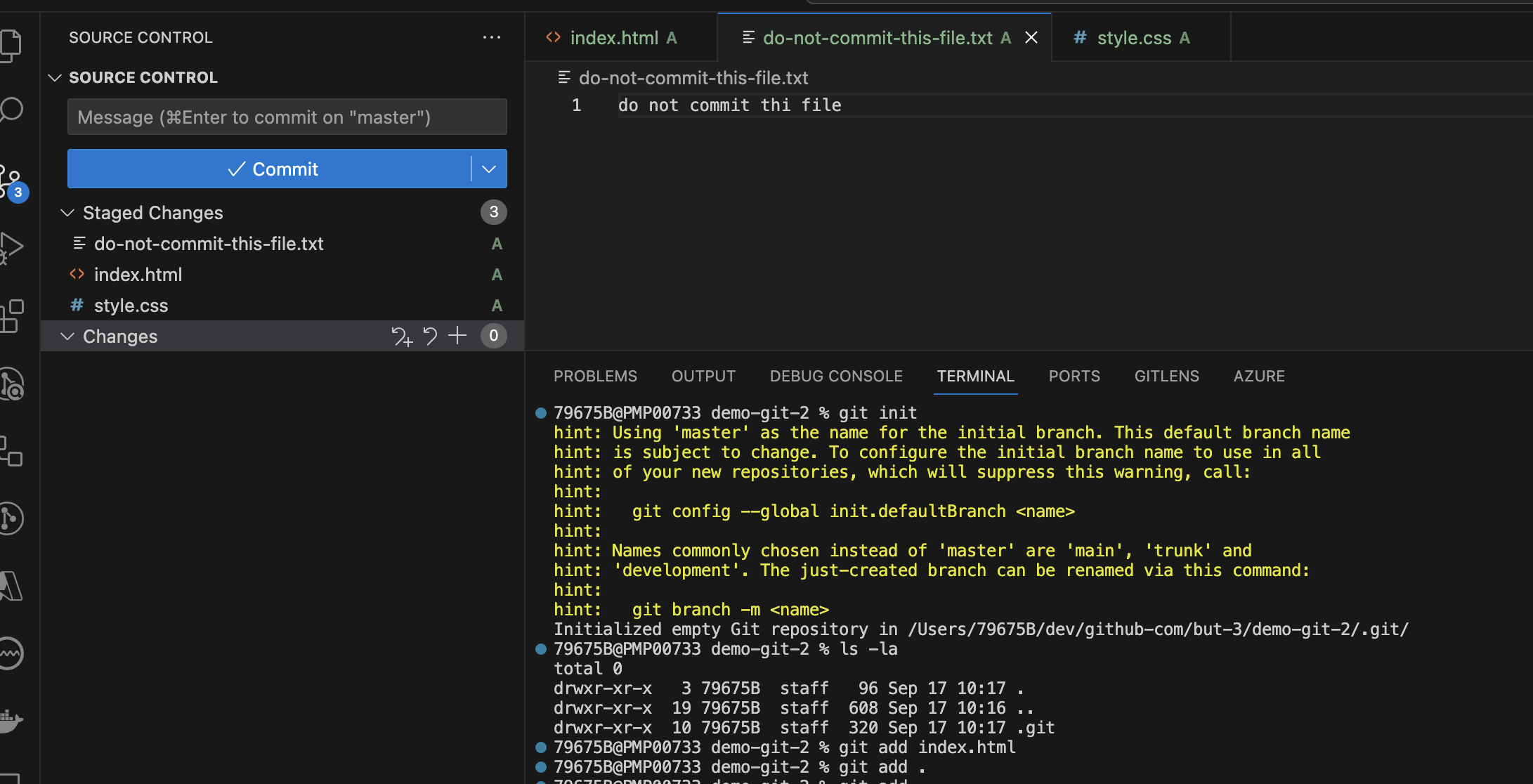Click the Changes count badge 0

click(x=494, y=336)
